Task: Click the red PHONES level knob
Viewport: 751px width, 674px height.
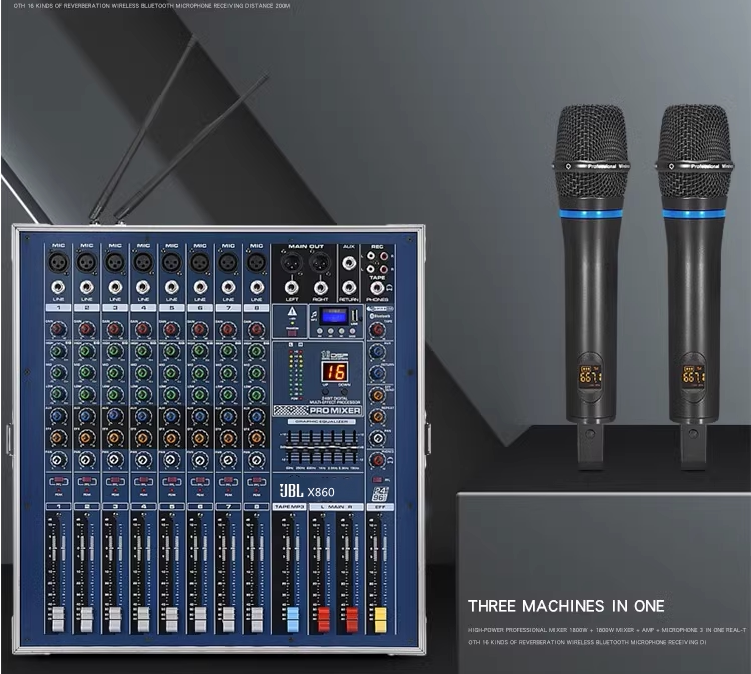Action: coord(377,460)
